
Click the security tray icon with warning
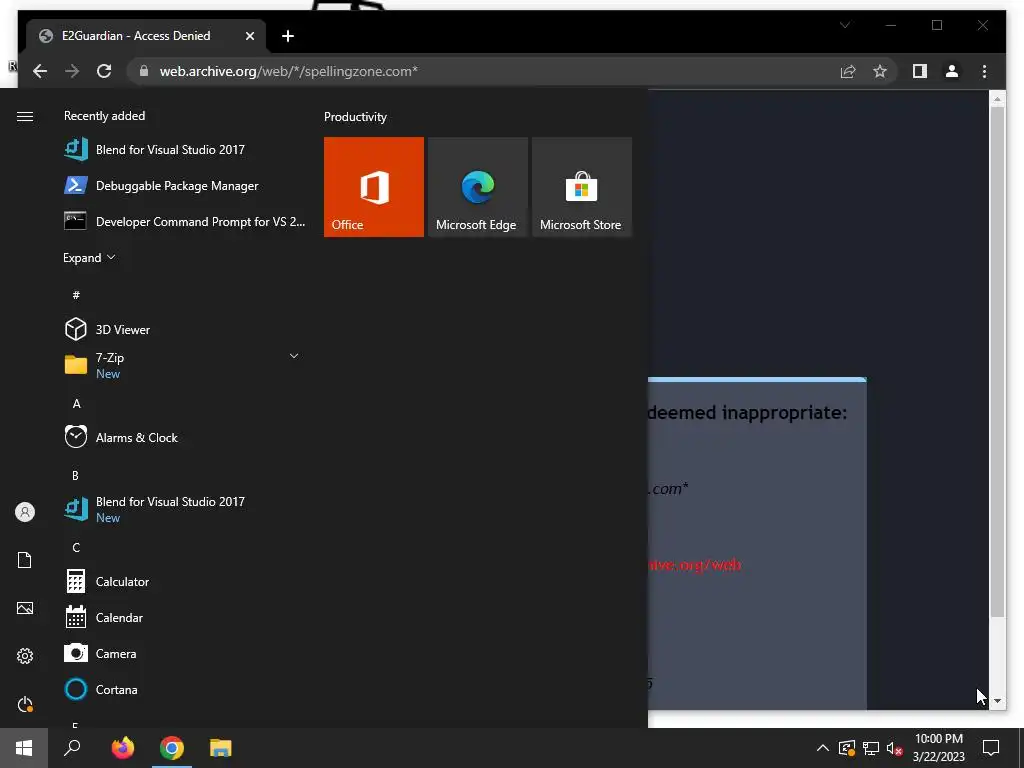846,748
